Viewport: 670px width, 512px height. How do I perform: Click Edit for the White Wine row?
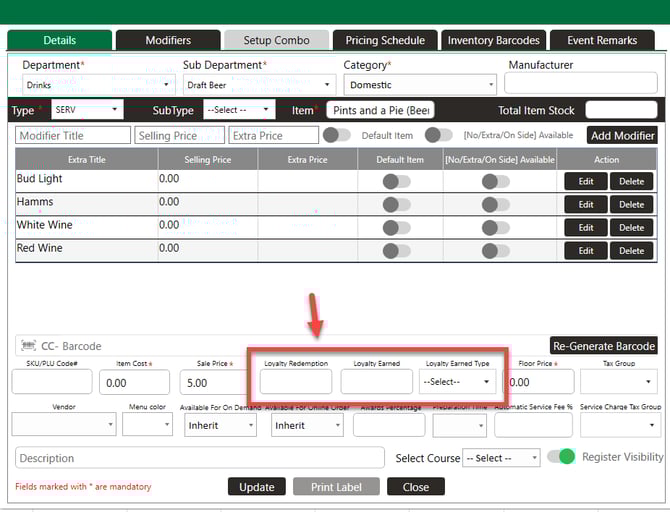click(x=586, y=228)
